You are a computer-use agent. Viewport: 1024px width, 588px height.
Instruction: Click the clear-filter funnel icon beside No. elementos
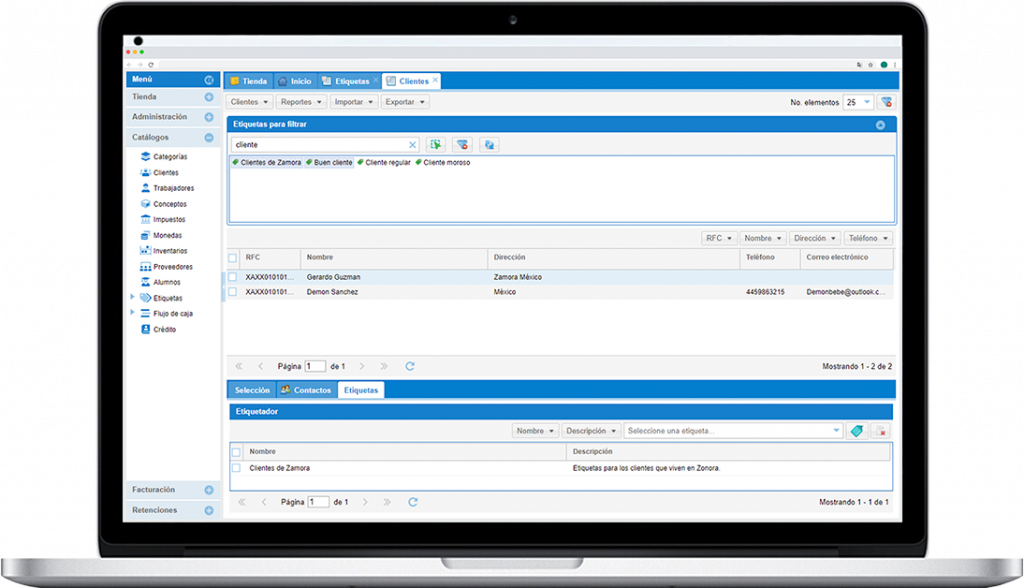885,102
